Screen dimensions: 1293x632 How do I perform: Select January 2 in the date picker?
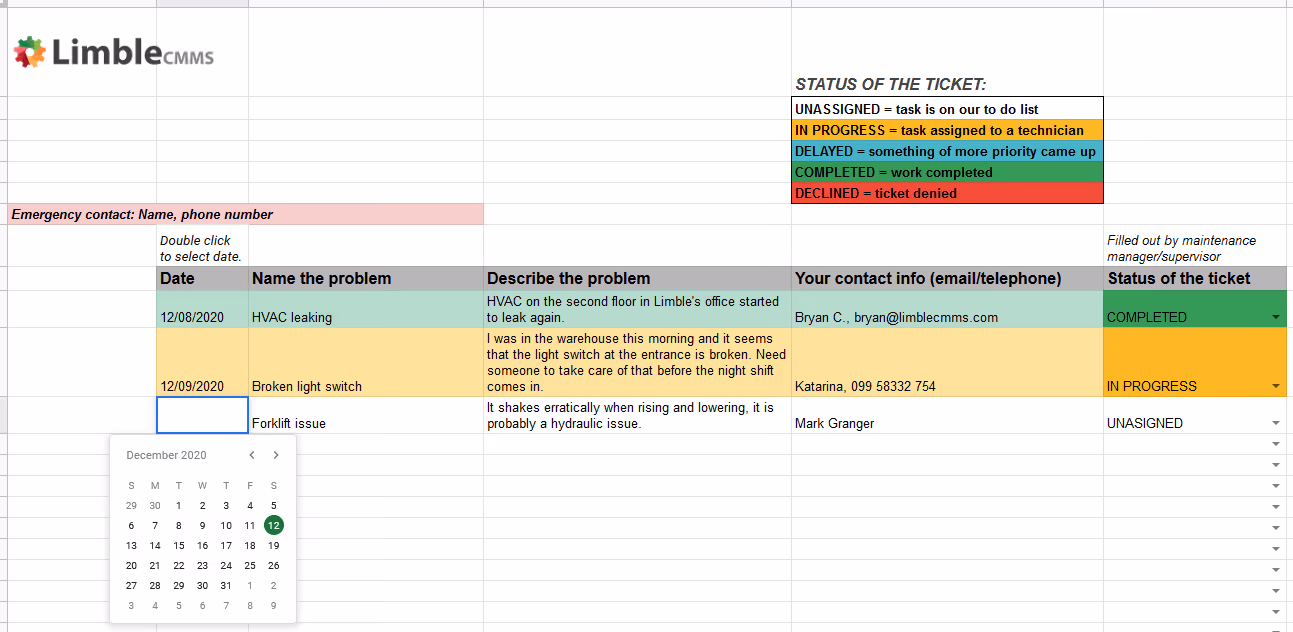273,585
